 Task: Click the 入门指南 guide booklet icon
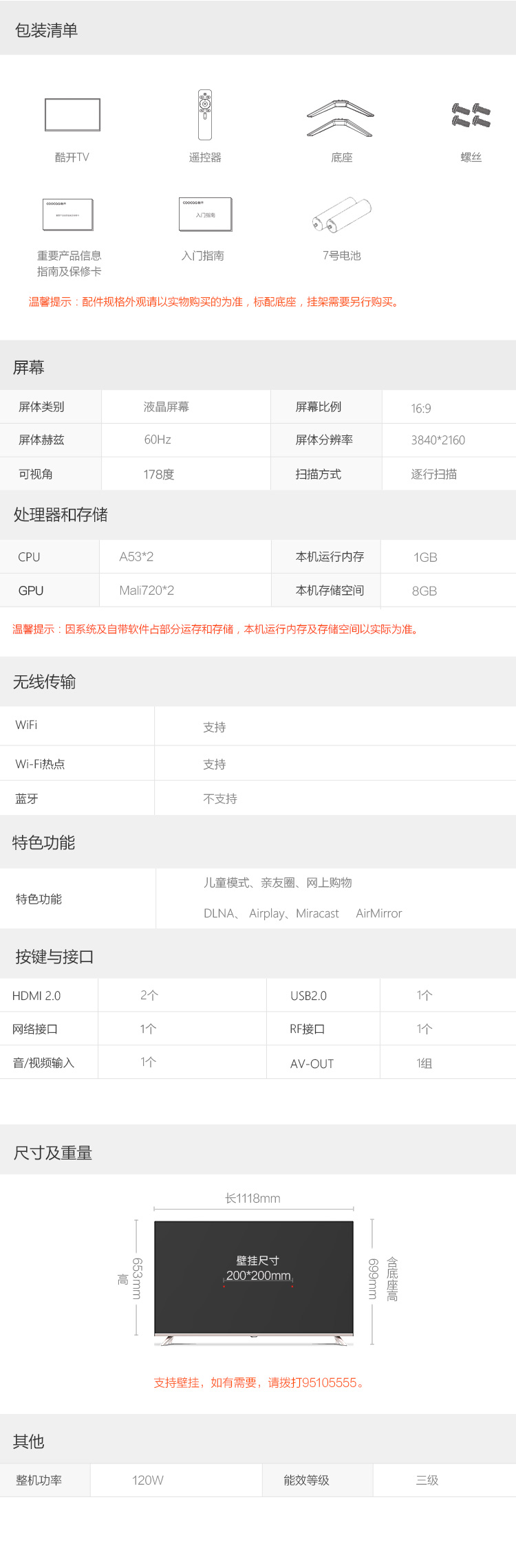[x=205, y=215]
